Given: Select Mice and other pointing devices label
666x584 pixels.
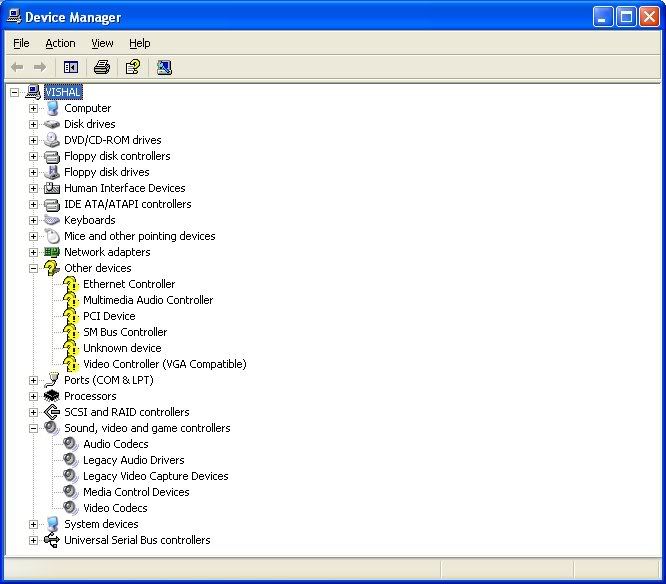Looking at the screenshot, I should coord(140,236).
